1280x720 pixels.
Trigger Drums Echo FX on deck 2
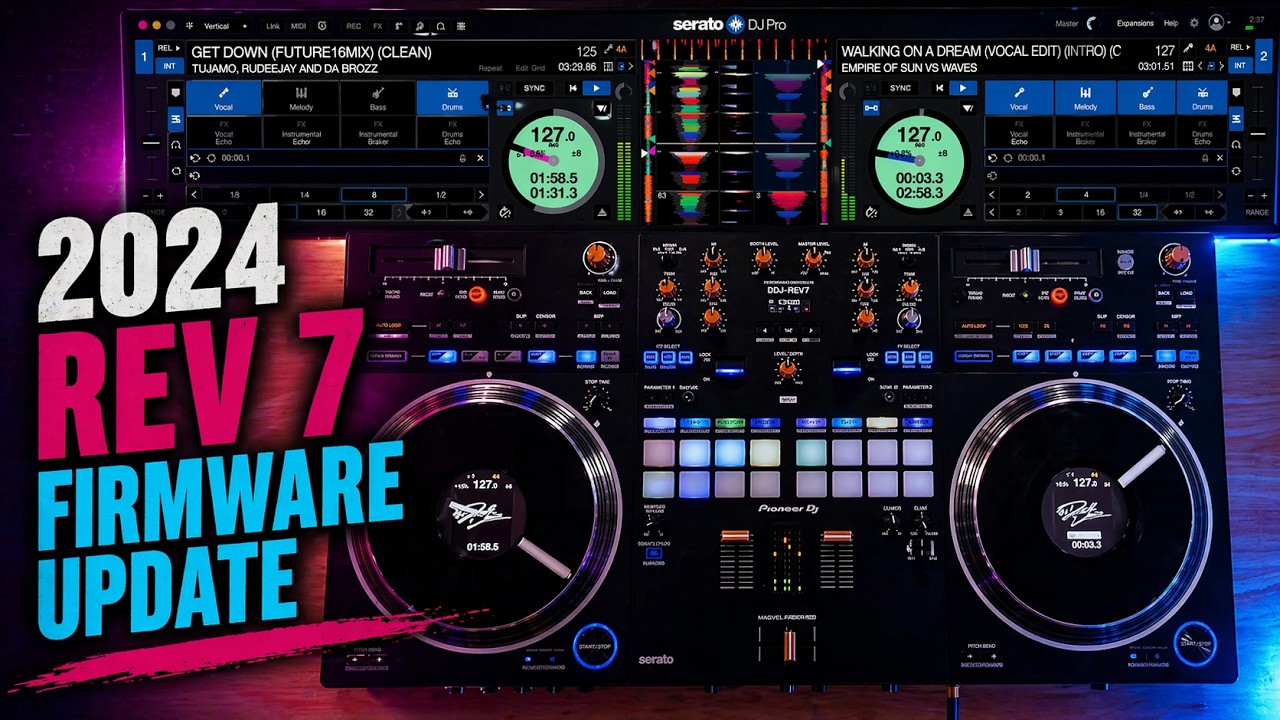(x=1202, y=132)
